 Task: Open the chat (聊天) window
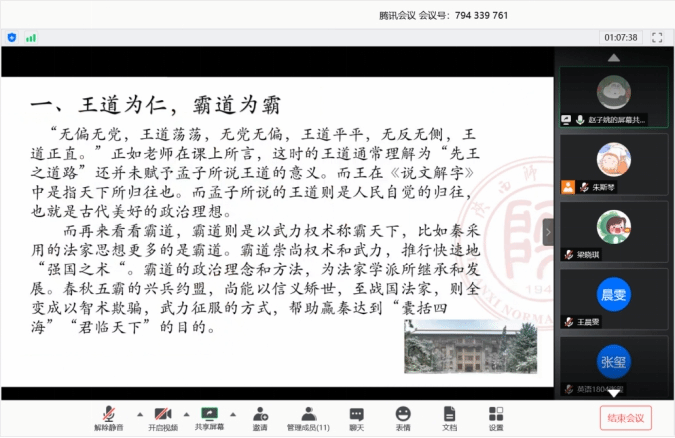coord(356,417)
